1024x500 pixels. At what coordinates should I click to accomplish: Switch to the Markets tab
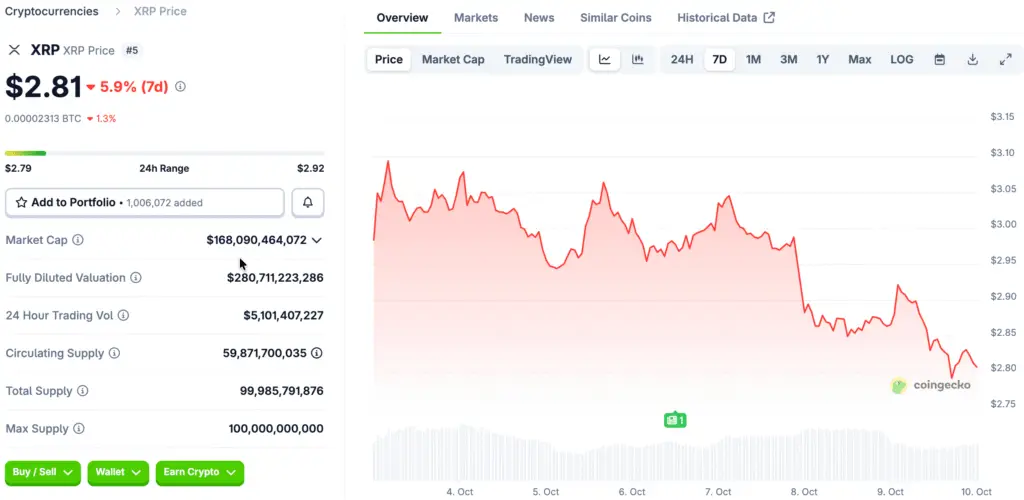coord(476,18)
